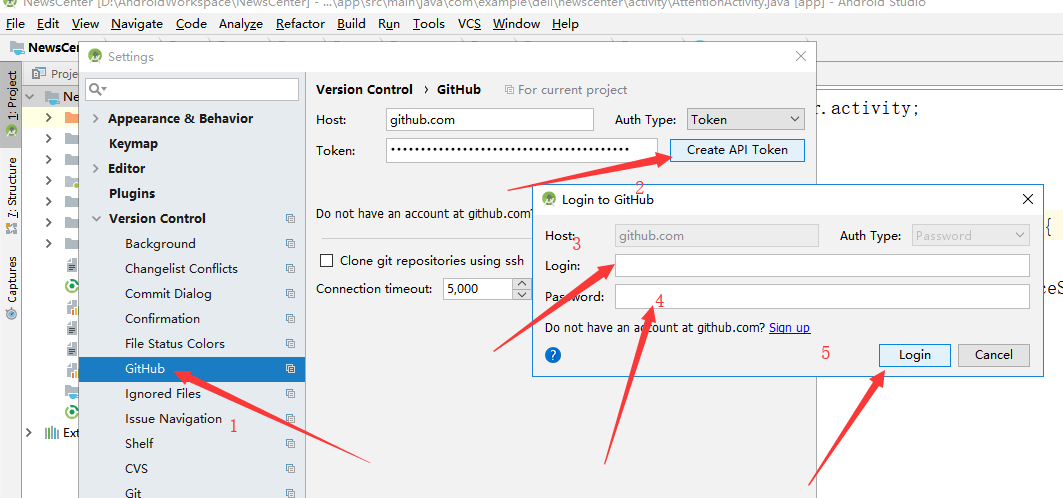Click Cancel in Login to GitHub dialog

(994, 355)
